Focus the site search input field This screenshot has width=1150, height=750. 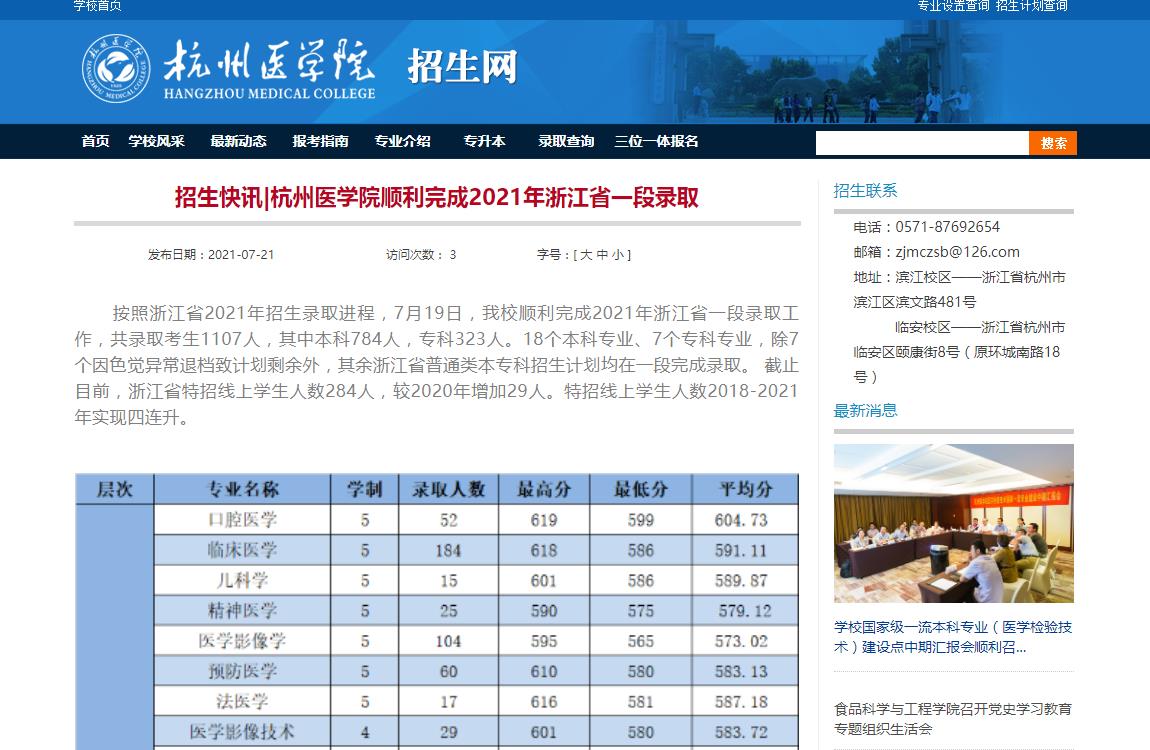[923, 143]
